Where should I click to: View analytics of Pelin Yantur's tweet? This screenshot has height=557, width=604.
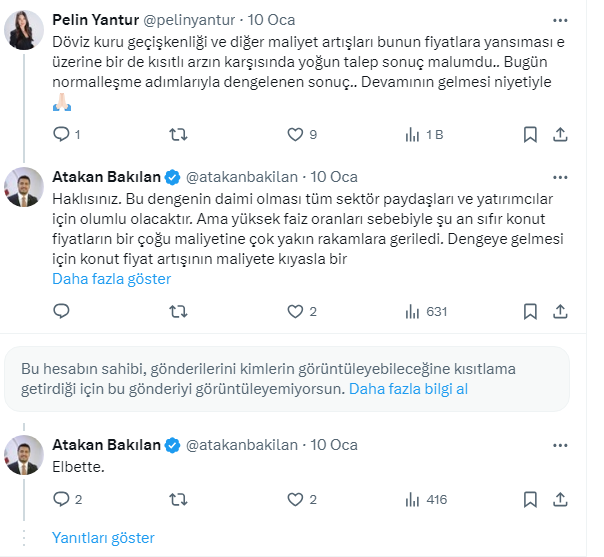(x=412, y=134)
